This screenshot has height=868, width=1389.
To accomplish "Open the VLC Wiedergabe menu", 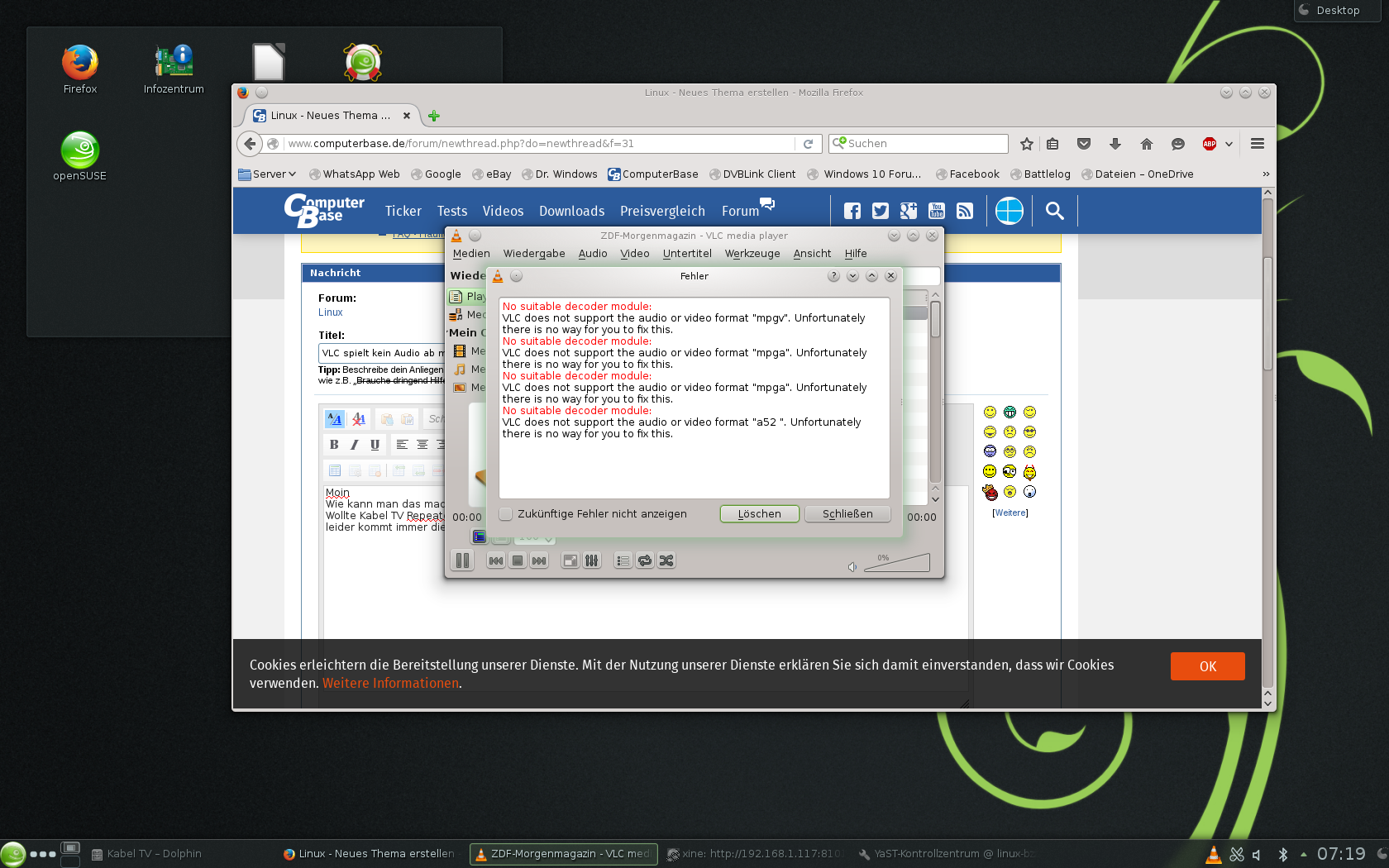I will click(534, 254).
